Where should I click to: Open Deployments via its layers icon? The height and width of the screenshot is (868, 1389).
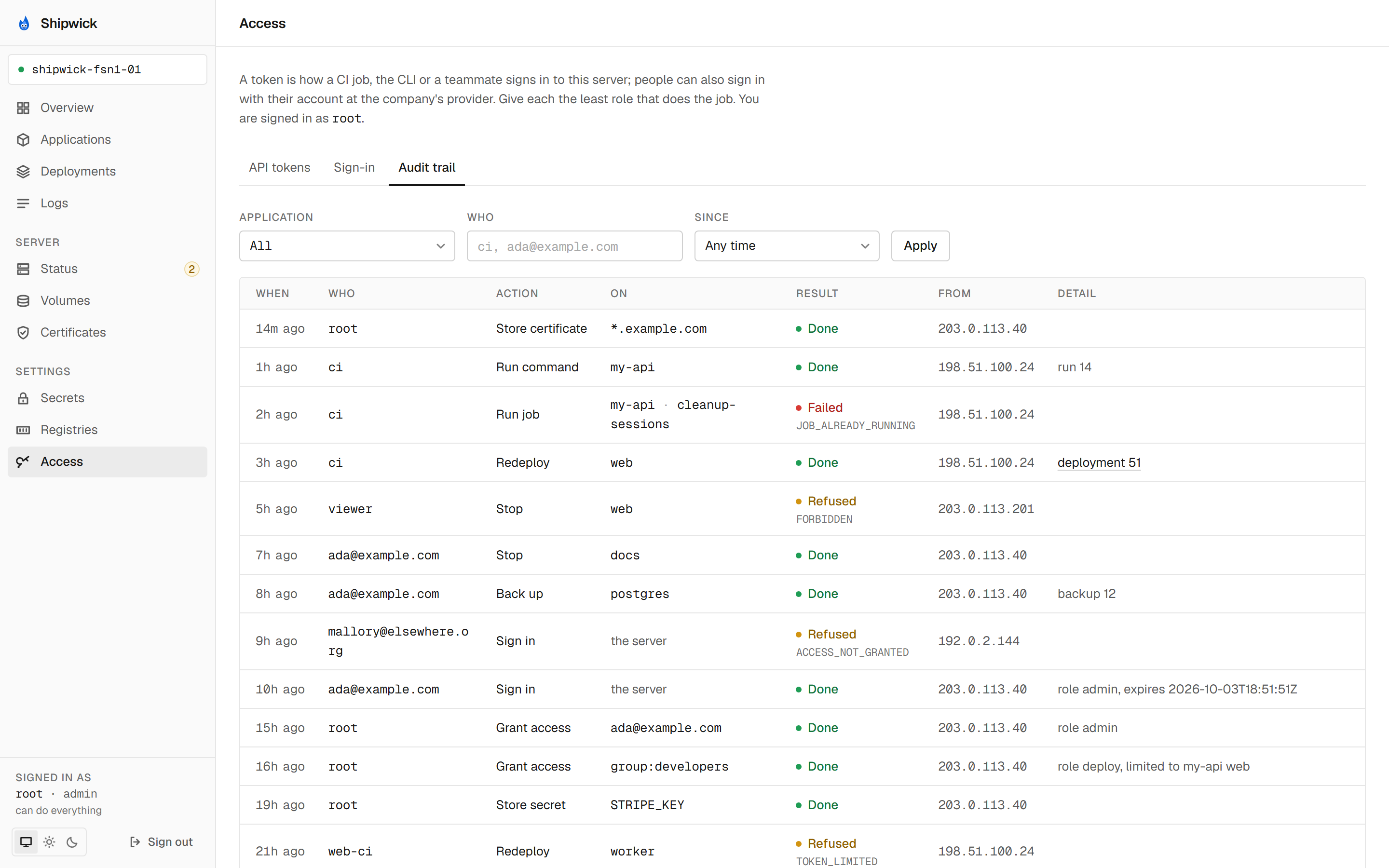coord(23,172)
